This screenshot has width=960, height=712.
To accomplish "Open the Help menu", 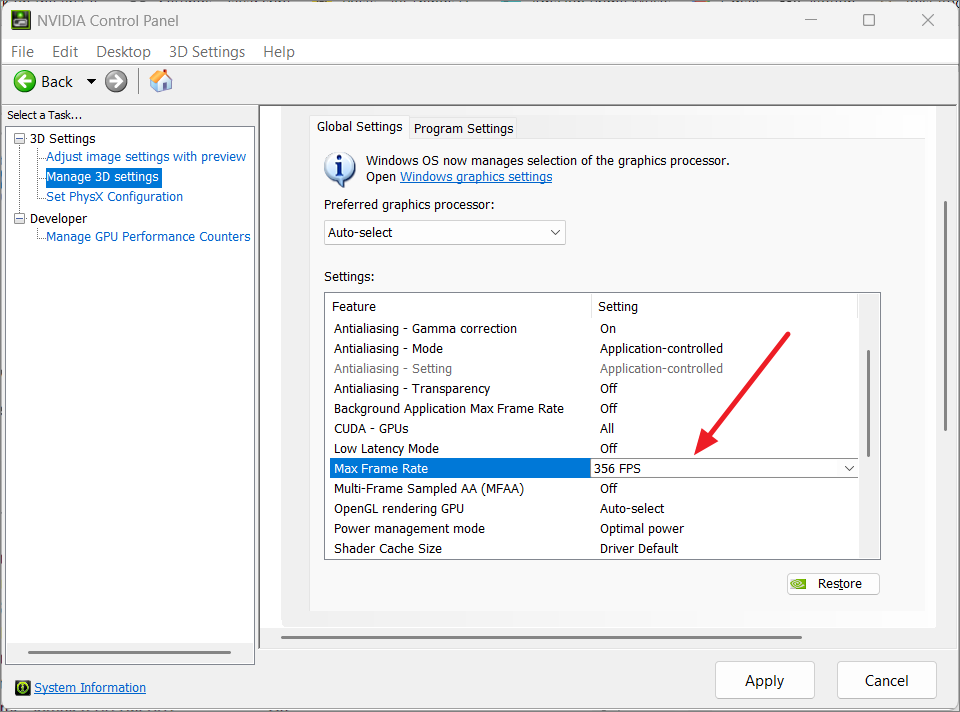I will click(279, 52).
